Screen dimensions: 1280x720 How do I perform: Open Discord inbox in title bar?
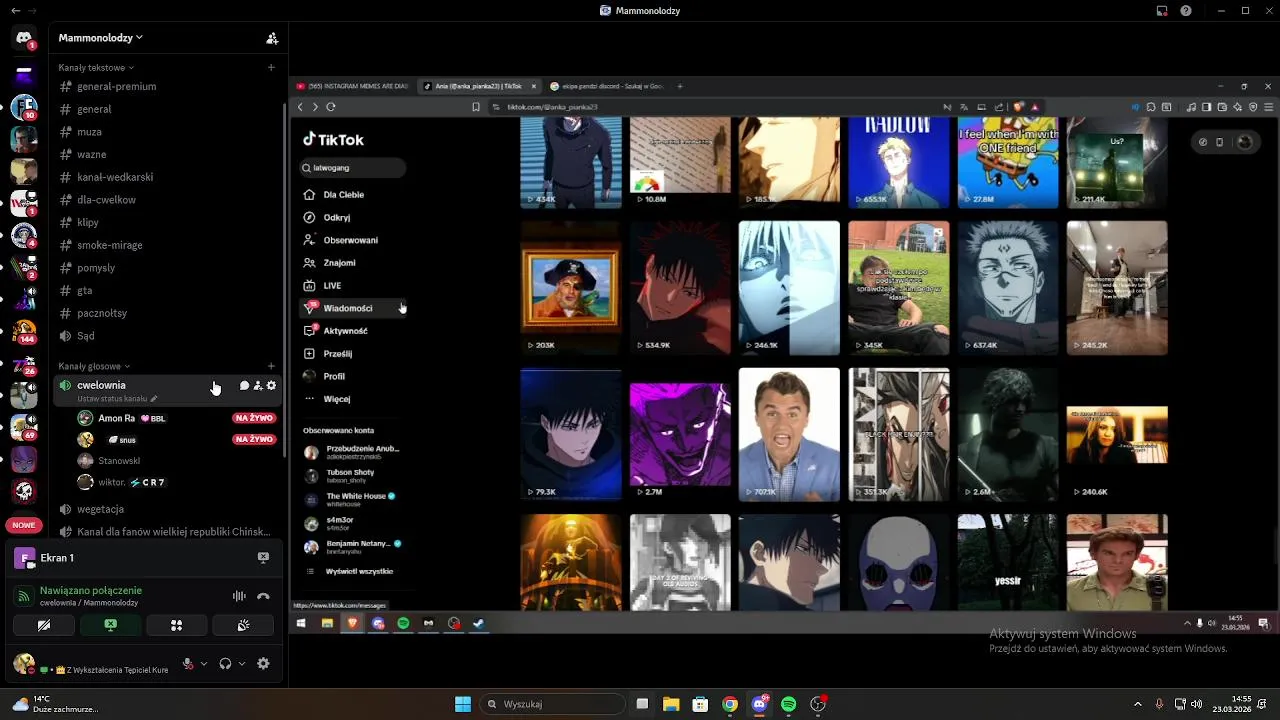[1162, 11]
